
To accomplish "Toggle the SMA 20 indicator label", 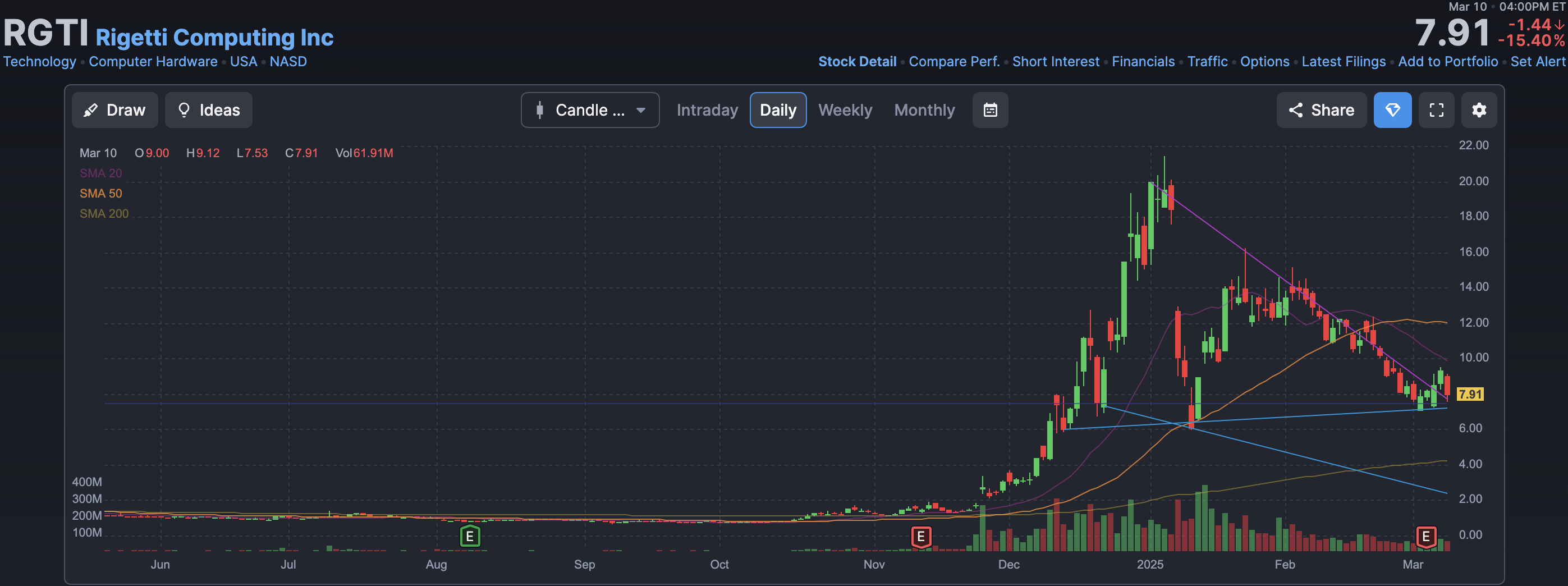I will (x=100, y=173).
